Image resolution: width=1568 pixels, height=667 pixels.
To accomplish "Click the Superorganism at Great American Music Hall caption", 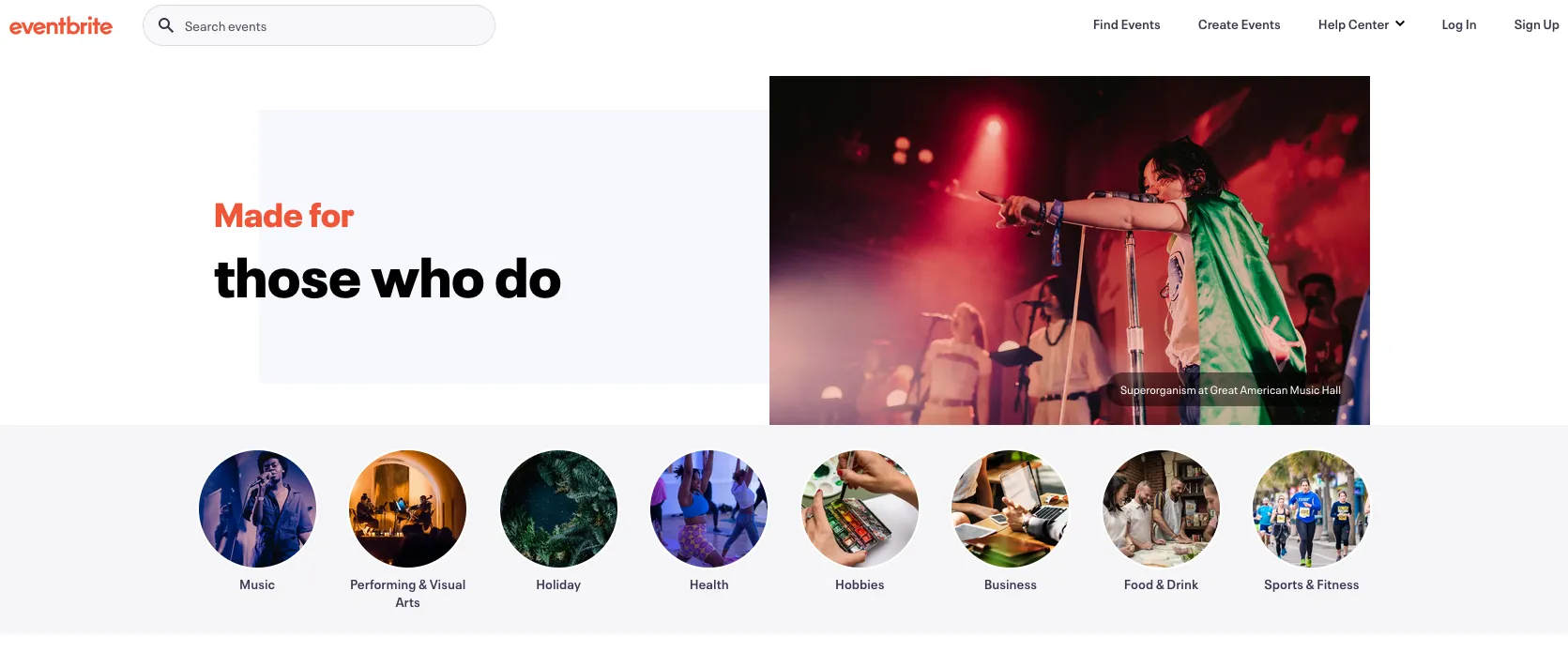I will [1230, 390].
